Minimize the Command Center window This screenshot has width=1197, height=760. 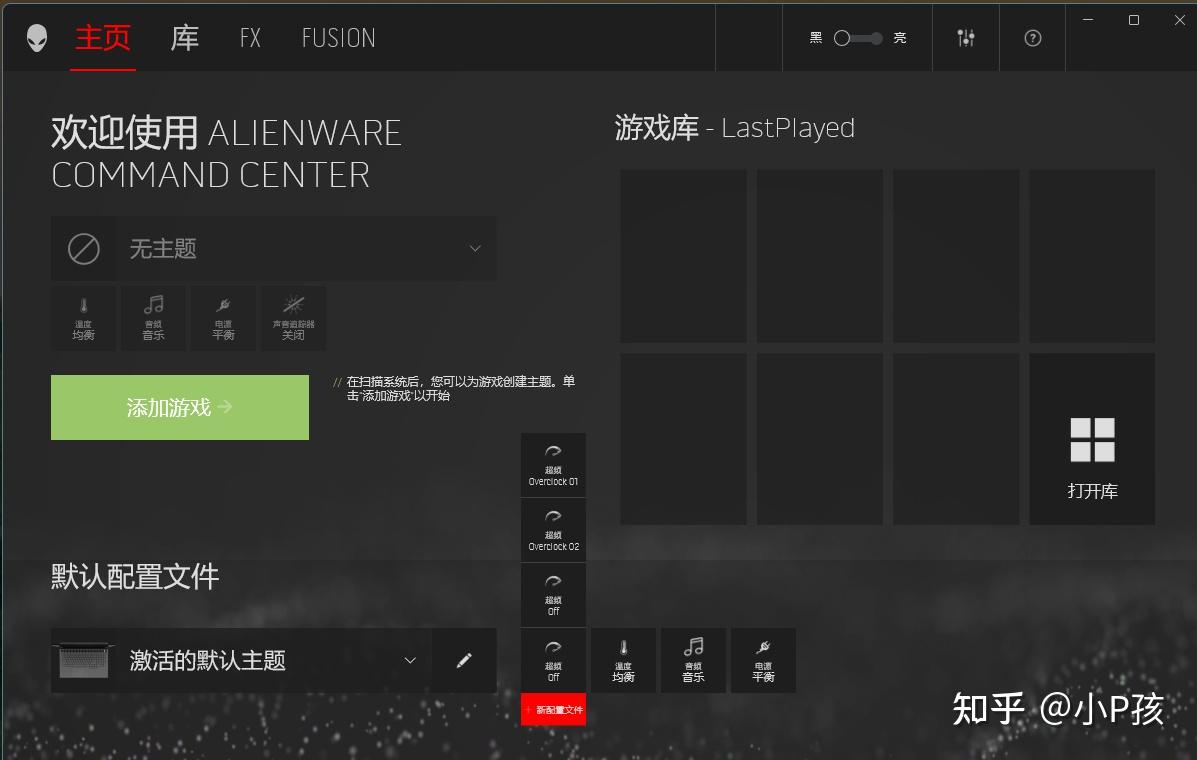pos(1088,20)
